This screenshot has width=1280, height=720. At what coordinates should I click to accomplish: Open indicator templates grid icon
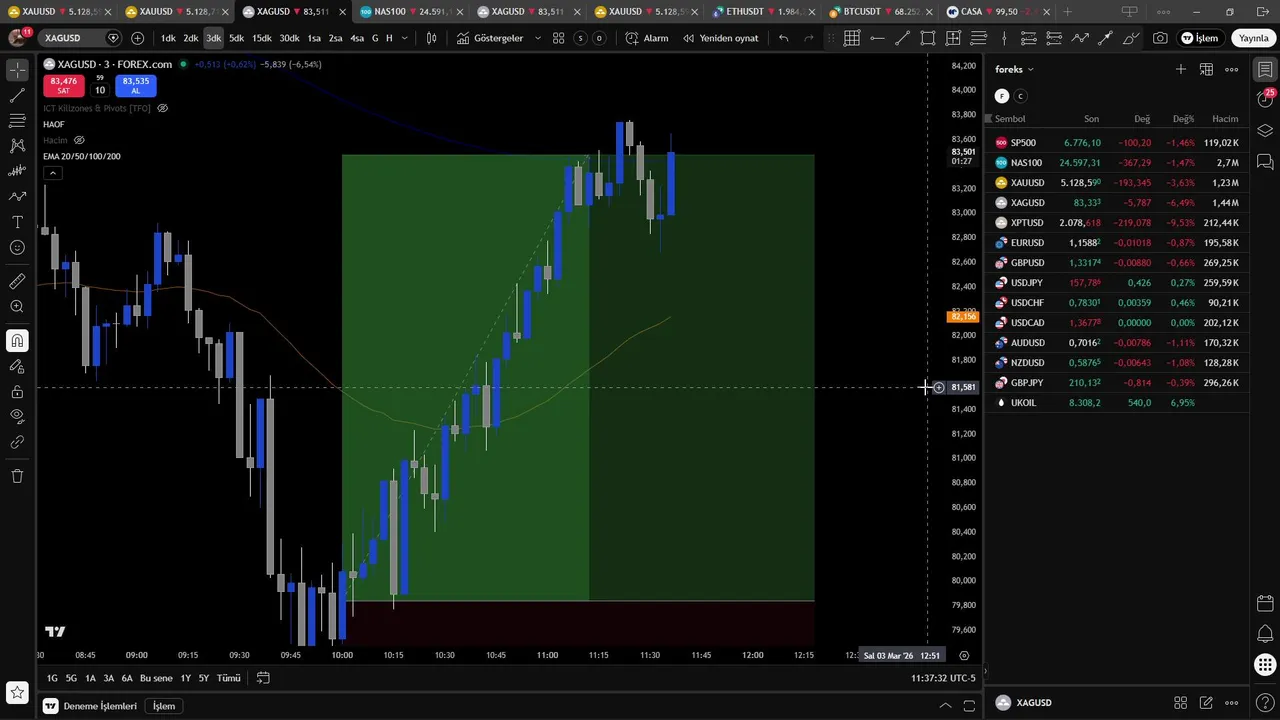[x=558, y=38]
